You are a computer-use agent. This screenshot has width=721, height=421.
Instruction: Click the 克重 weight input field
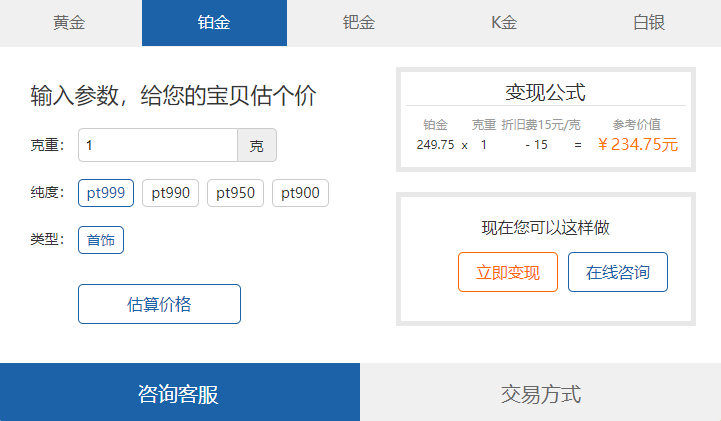tap(158, 145)
